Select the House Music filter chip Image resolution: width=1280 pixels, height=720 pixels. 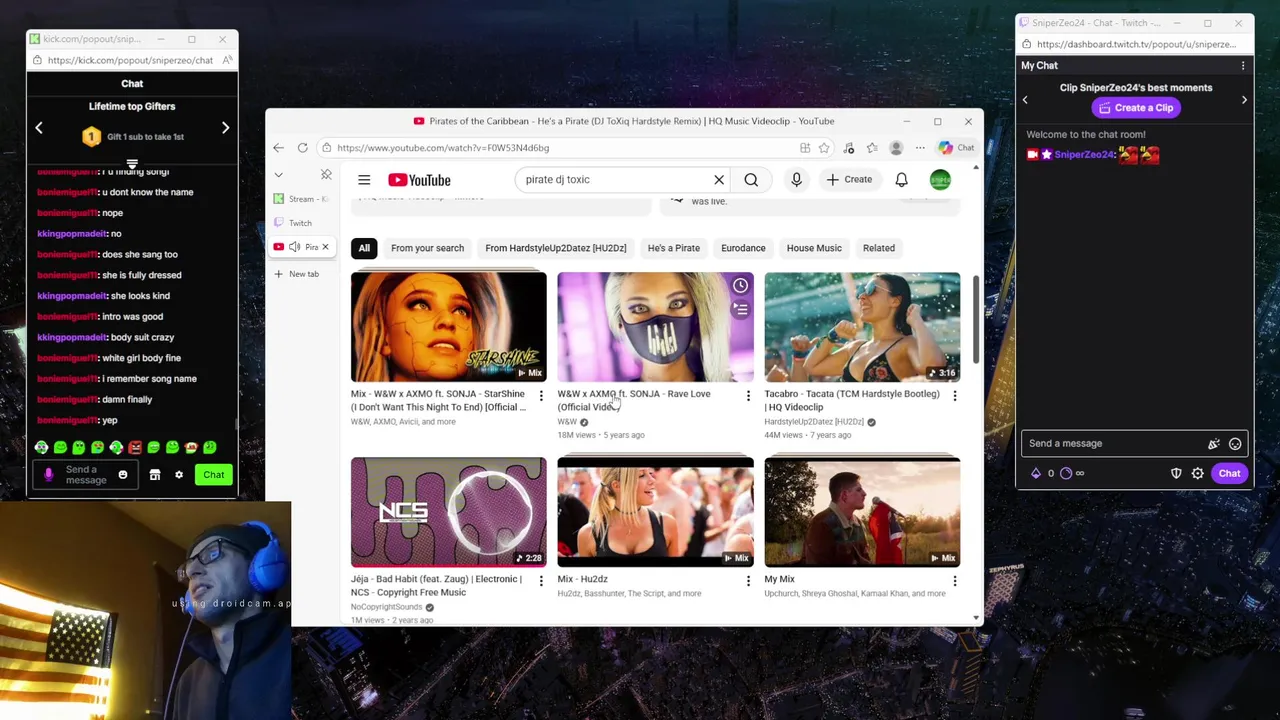814,248
